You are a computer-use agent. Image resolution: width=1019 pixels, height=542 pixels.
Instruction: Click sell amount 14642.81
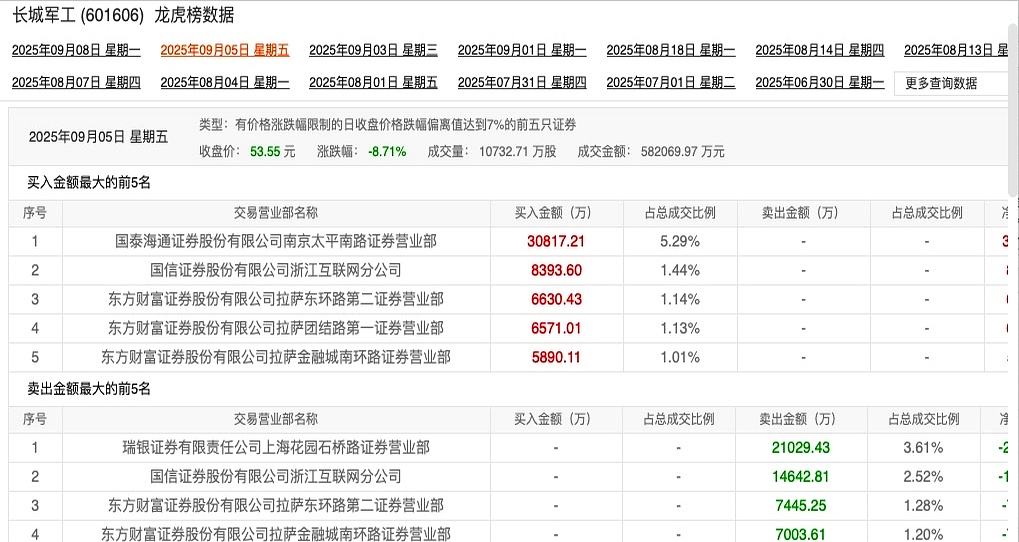pos(801,476)
